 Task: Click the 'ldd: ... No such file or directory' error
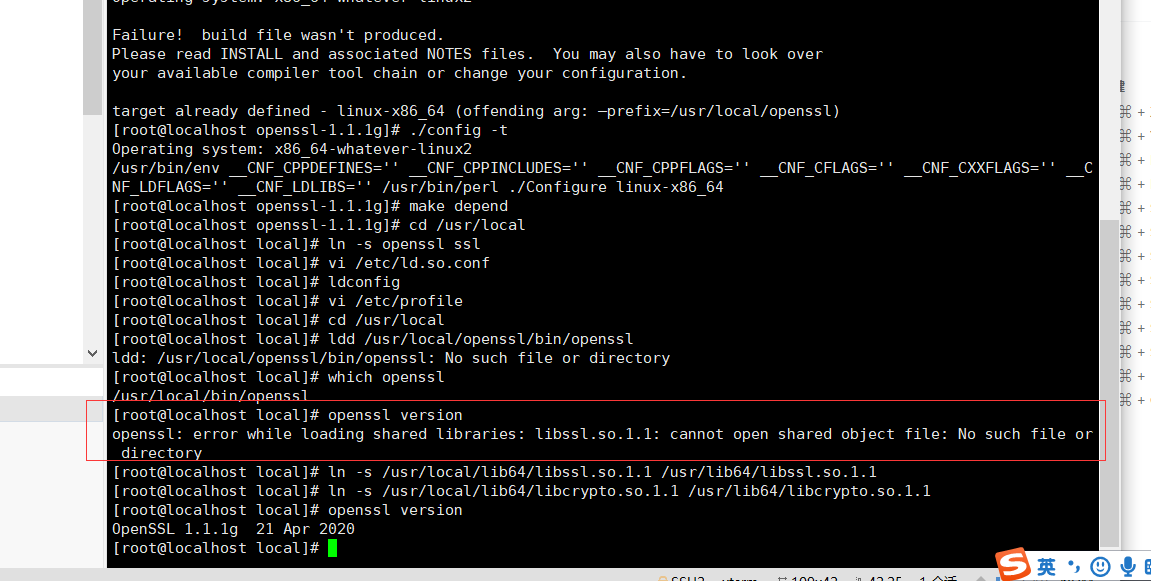pyautogui.click(x=391, y=358)
